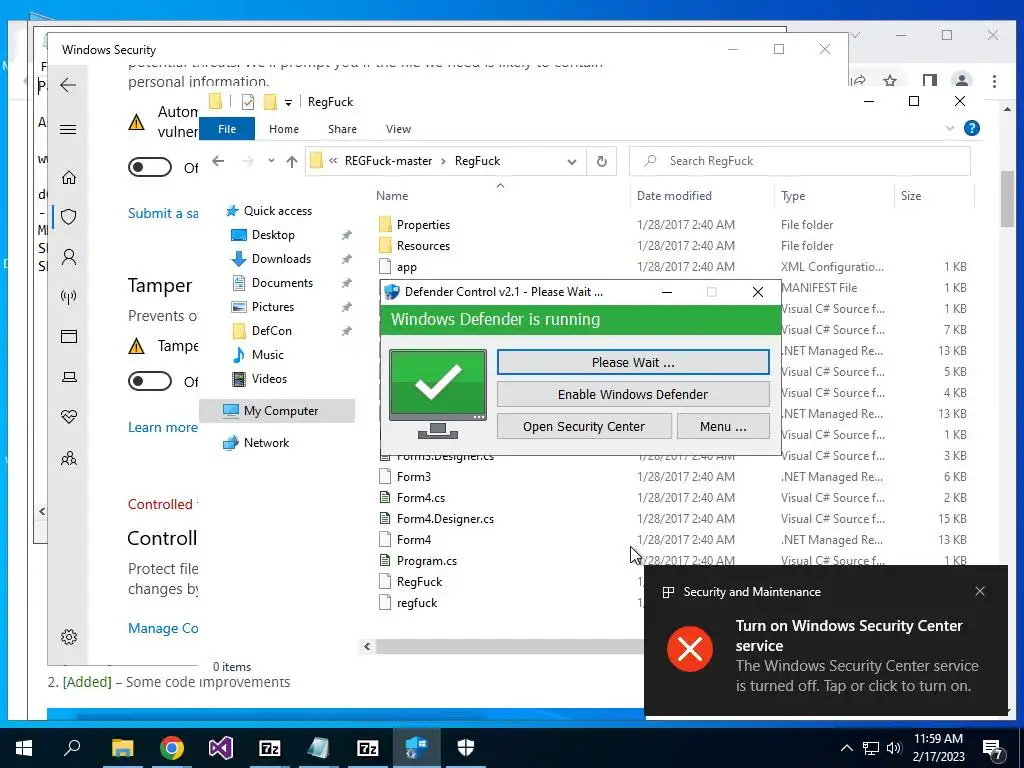Open App & browser control icon
This screenshot has width=1024, height=768.
click(x=69, y=336)
